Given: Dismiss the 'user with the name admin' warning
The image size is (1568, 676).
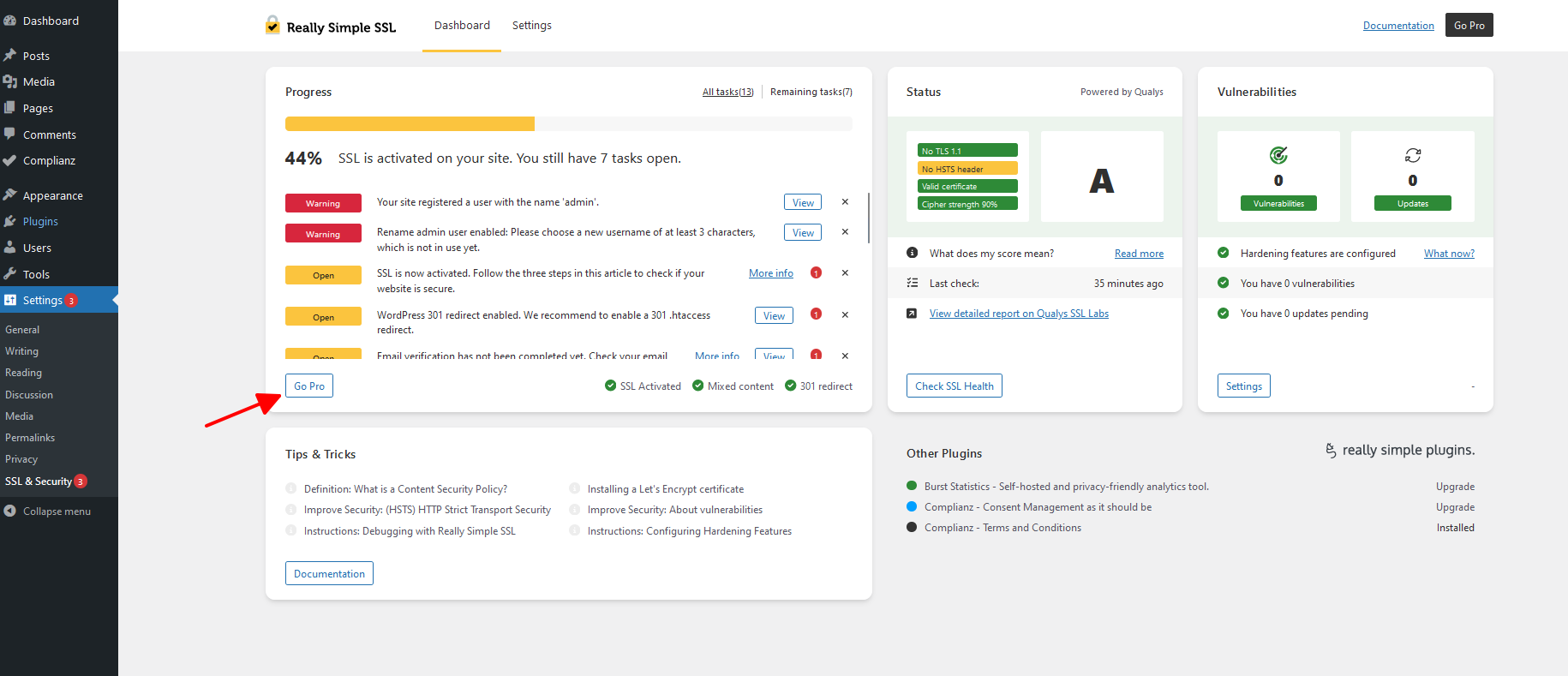Looking at the screenshot, I should 845,202.
